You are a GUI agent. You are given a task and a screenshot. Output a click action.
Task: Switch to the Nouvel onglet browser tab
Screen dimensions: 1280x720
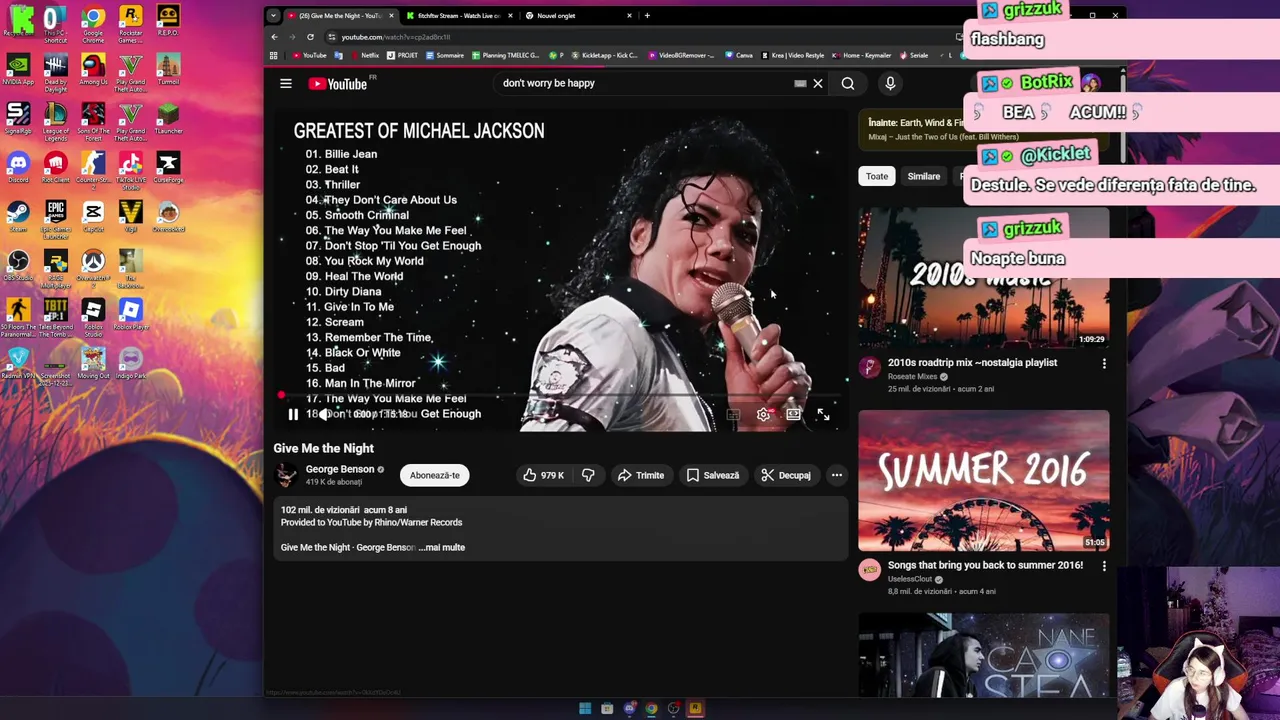577,15
